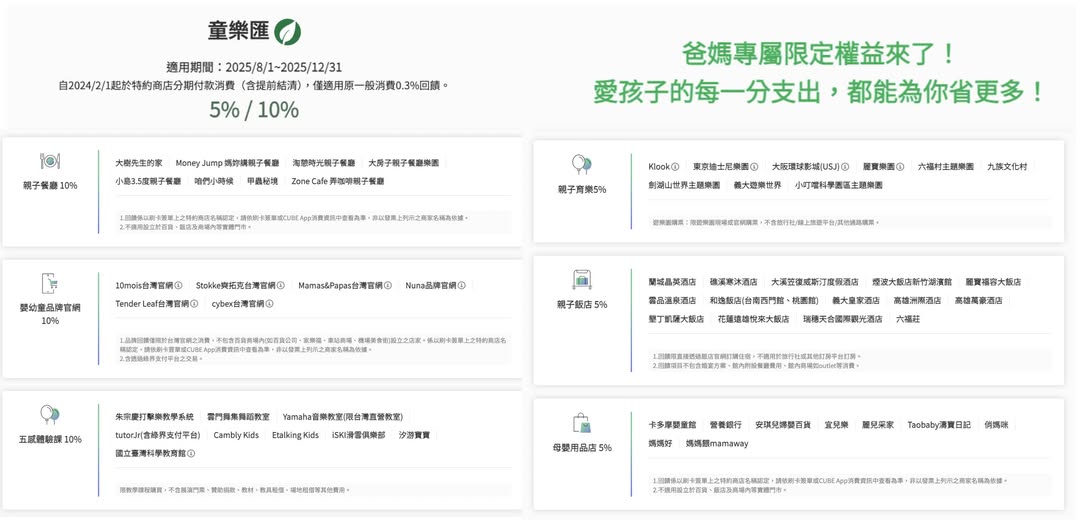
Task: Open info icon beside 國立臺灣科學教育館
Action: pos(191,454)
